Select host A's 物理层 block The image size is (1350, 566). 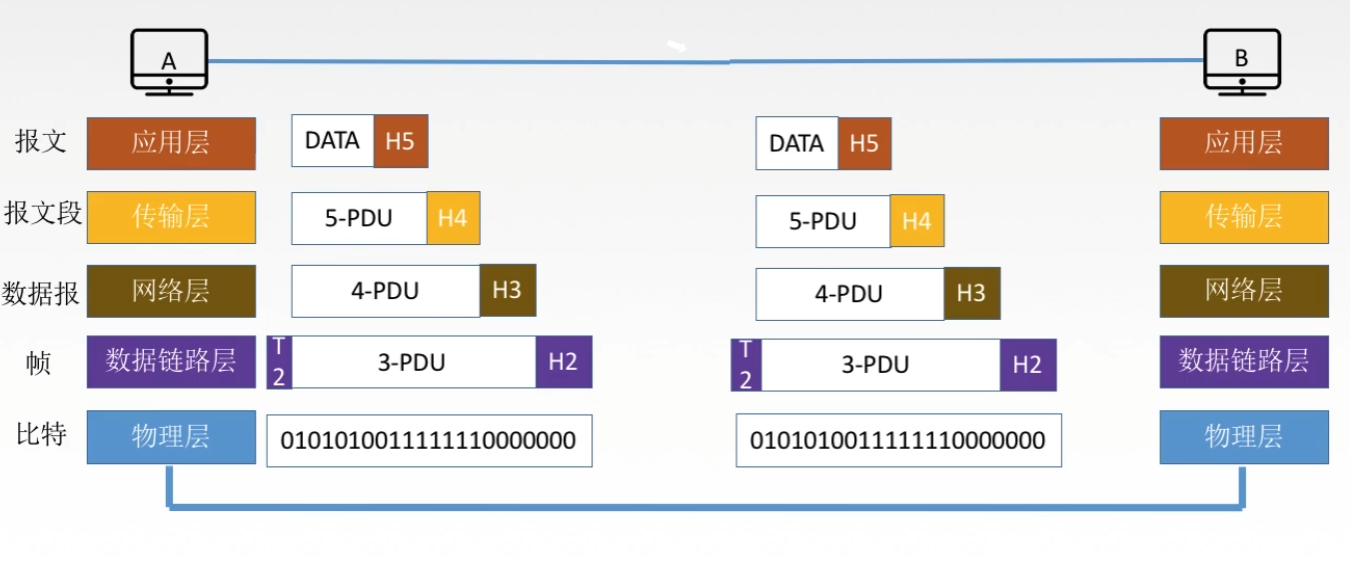(171, 437)
